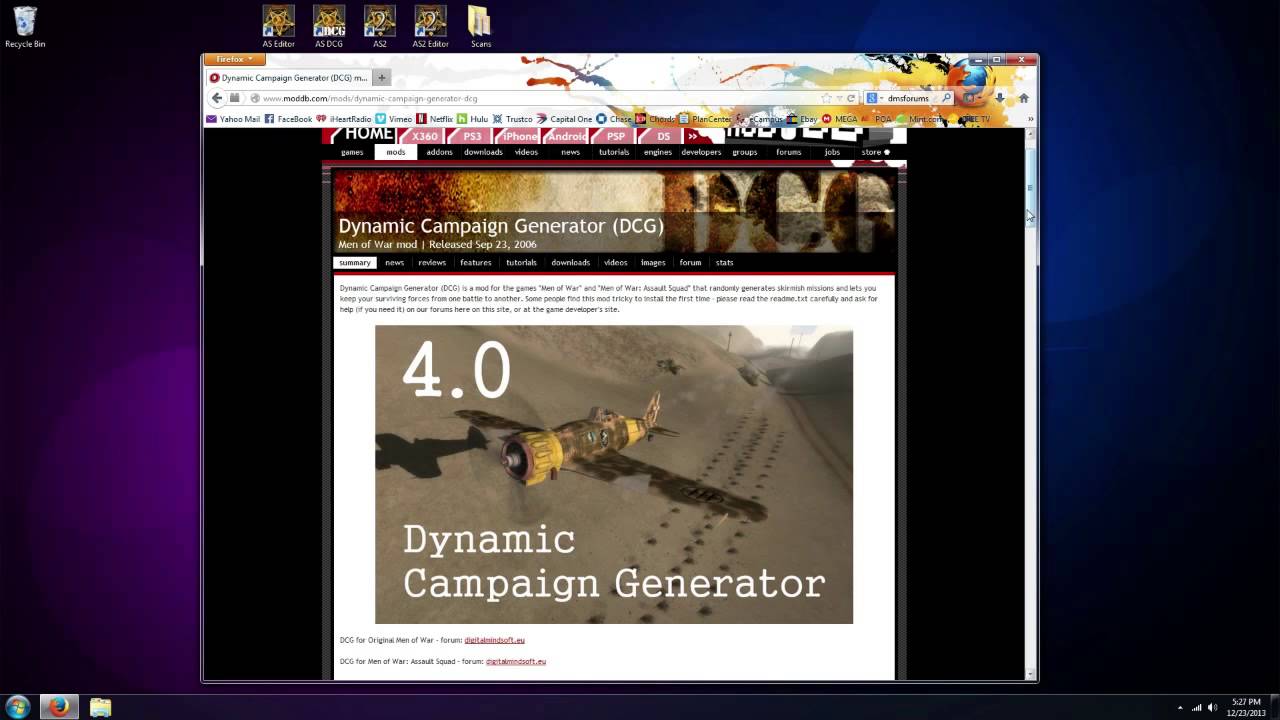Select the PS3 platform tab
This screenshot has width=1280, height=720.
point(471,136)
